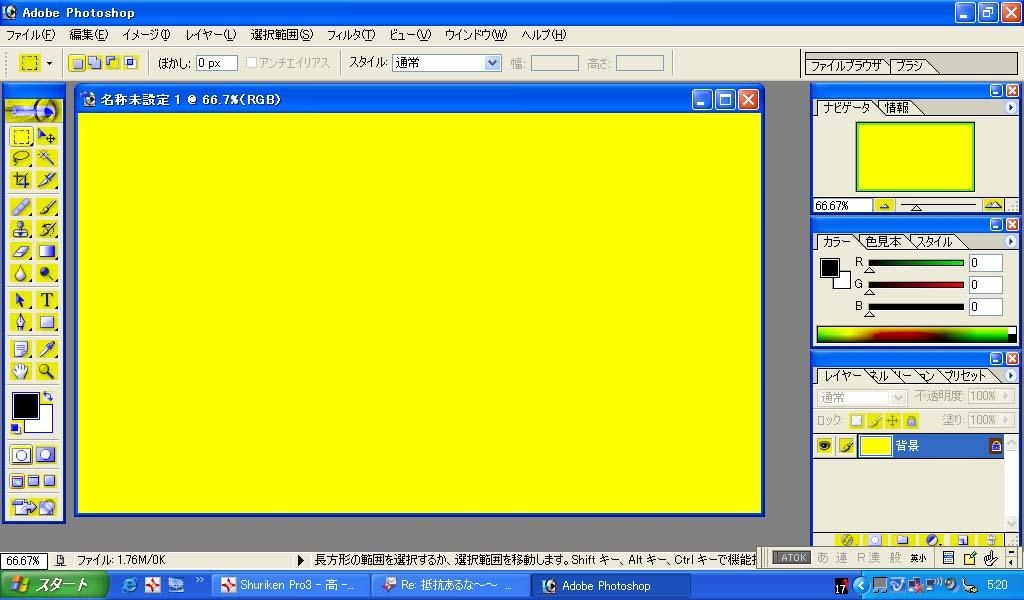
Task: Activate the Type tool
Action: (46, 300)
